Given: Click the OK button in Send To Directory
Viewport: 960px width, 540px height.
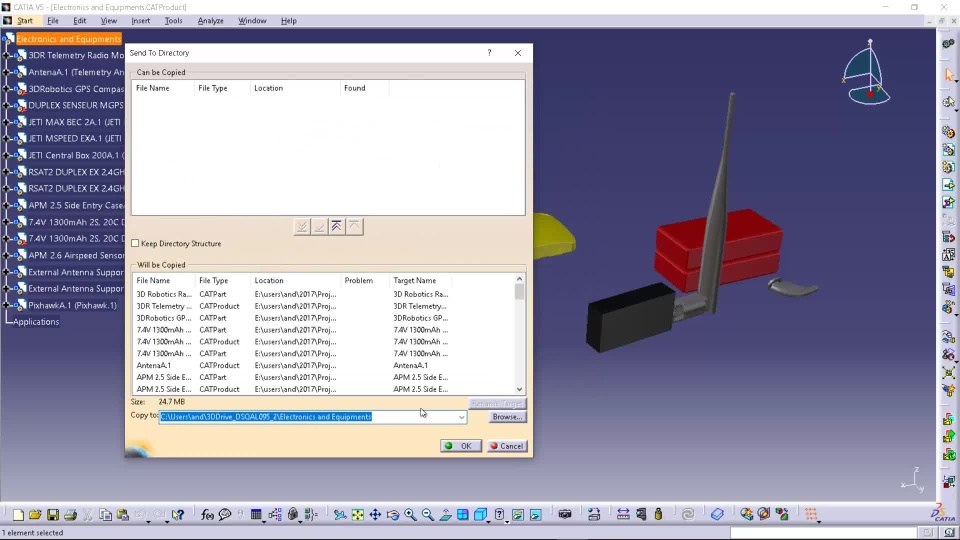Looking at the screenshot, I should [x=460, y=446].
